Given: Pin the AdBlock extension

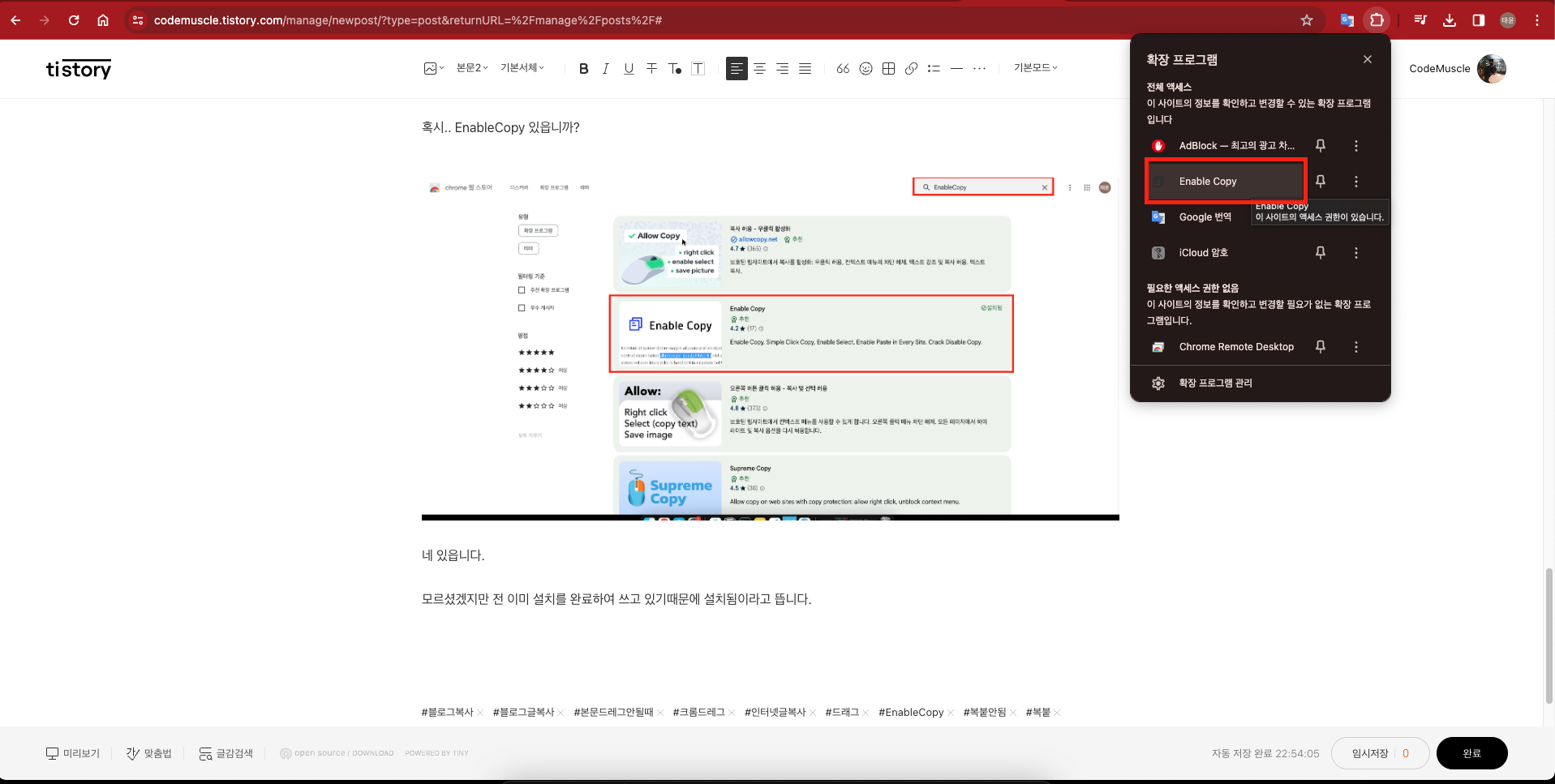Looking at the screenshot, I should [x=1321, y=146].
